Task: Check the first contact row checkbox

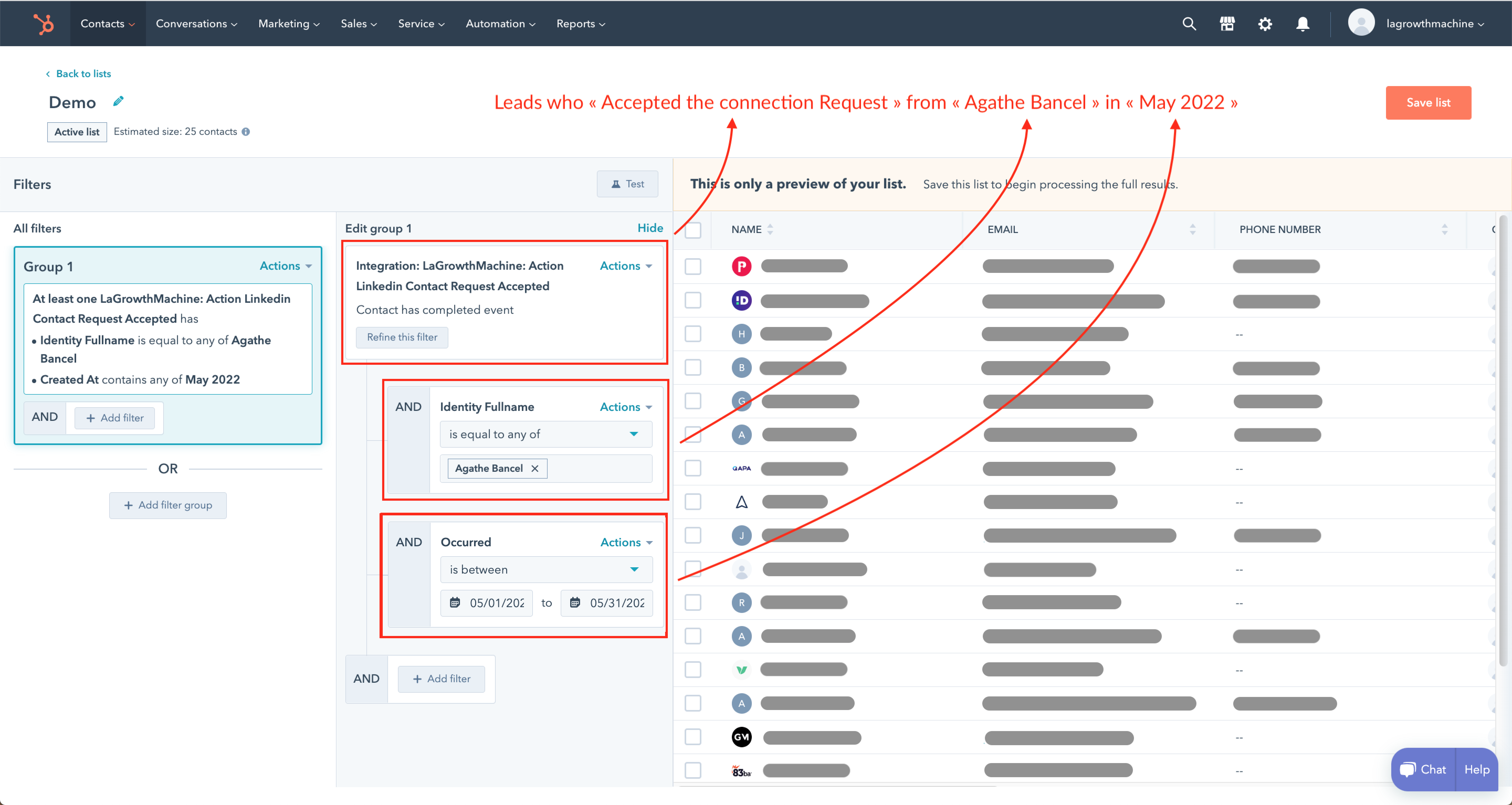Action: point(693,267)
